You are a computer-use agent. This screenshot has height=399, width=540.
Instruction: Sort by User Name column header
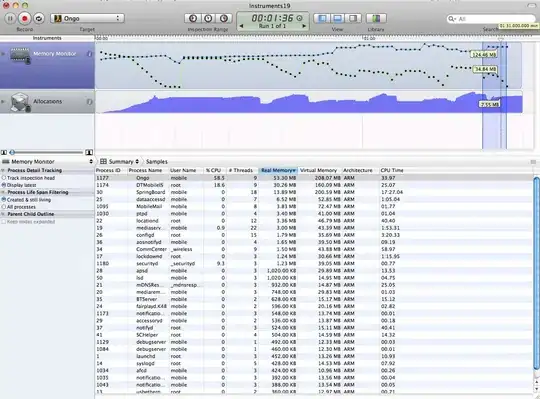tap(186, 170)
